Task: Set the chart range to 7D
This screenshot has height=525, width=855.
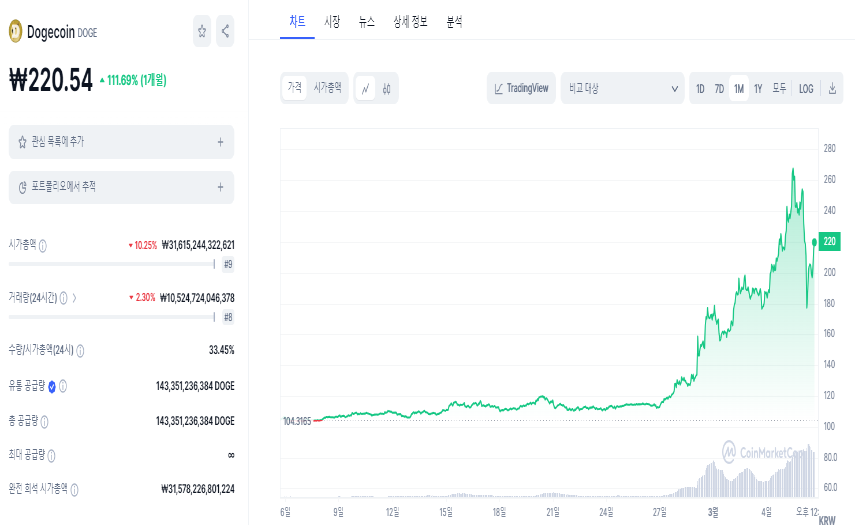Action: (719, 88)
